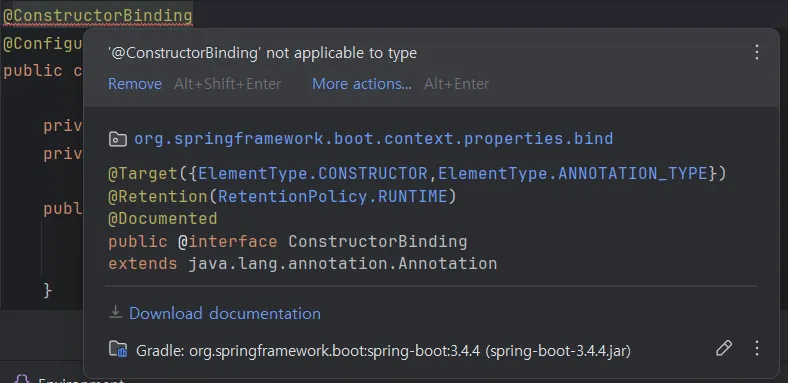This screenshot has height=383, width=788.
Task: Click the Gradle spring-boot-3.4.4.jar source text
Action: click(383, 351)
